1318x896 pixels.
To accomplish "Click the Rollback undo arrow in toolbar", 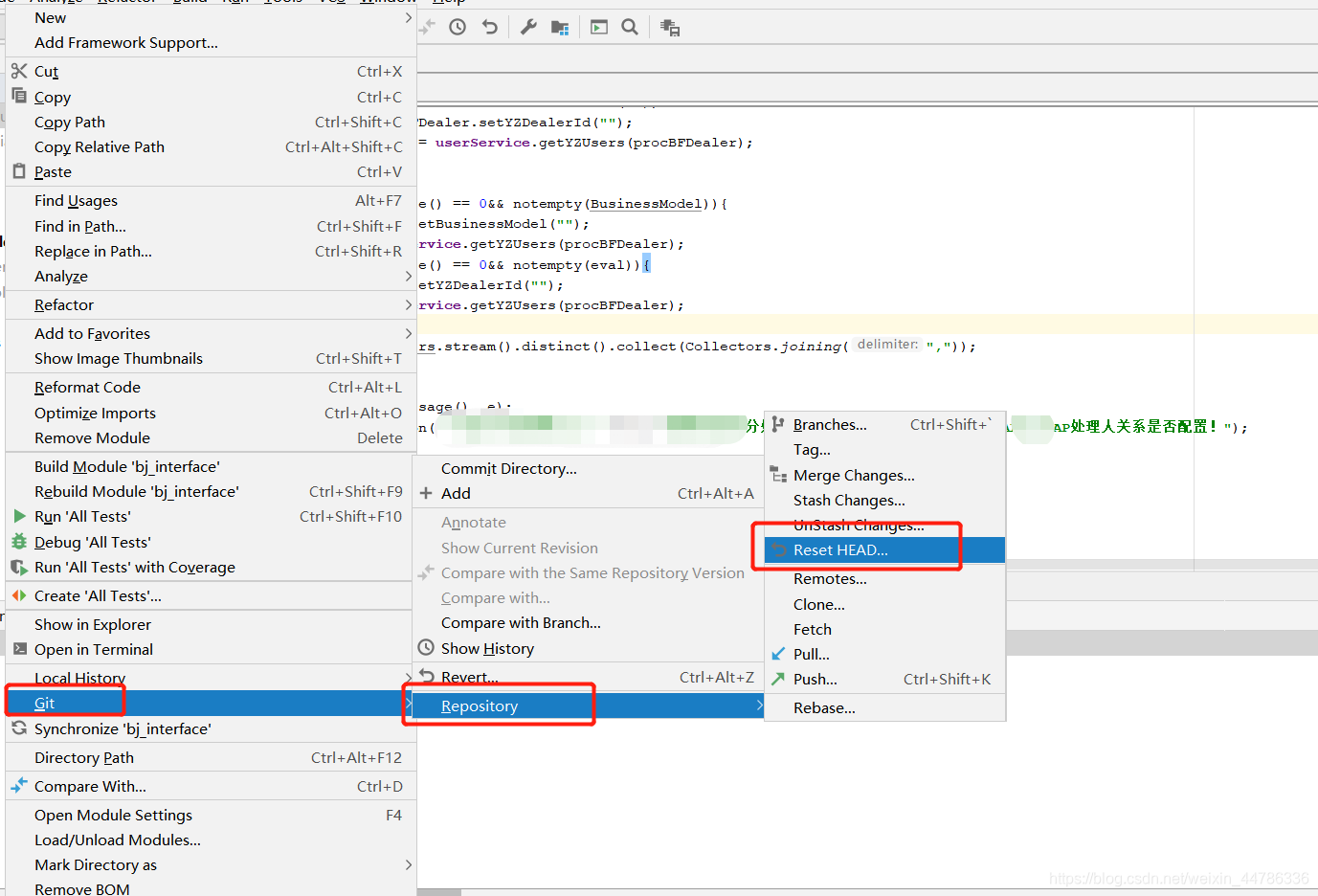I will [490, 27].
